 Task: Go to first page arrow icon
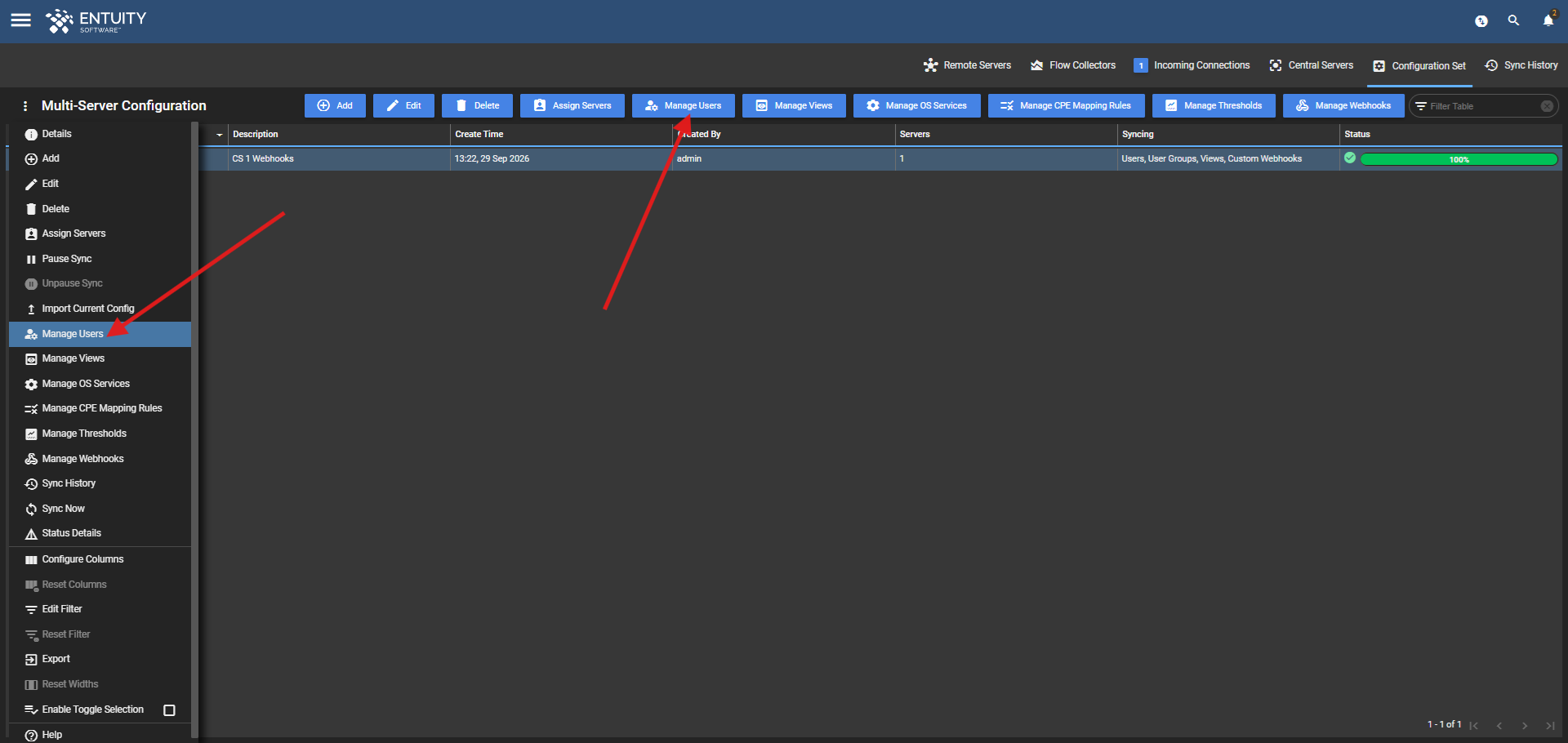[x=1474, y=725]
